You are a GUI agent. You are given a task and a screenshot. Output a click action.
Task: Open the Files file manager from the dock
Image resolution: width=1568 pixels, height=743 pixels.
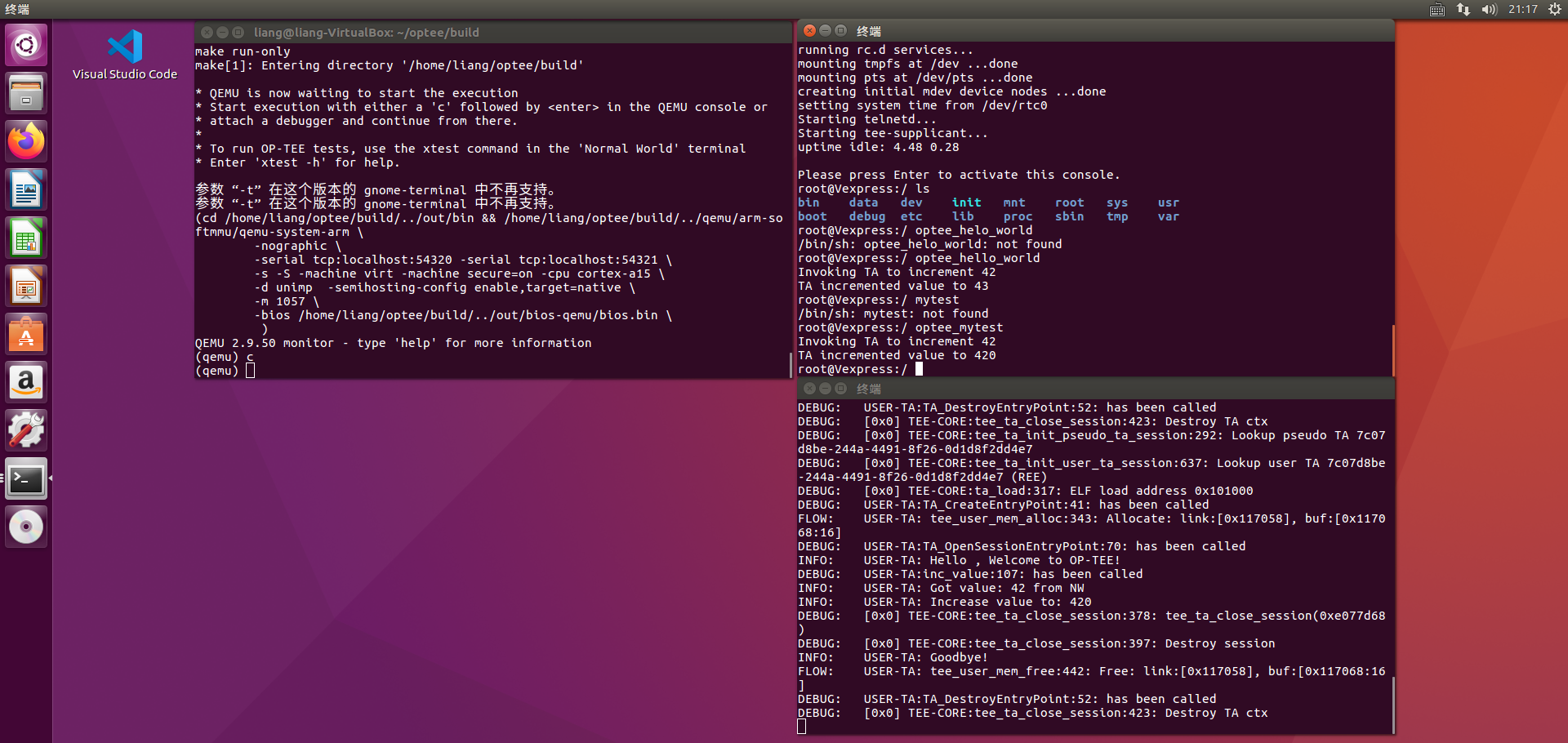pyautogui.click(x=26, y=92)
